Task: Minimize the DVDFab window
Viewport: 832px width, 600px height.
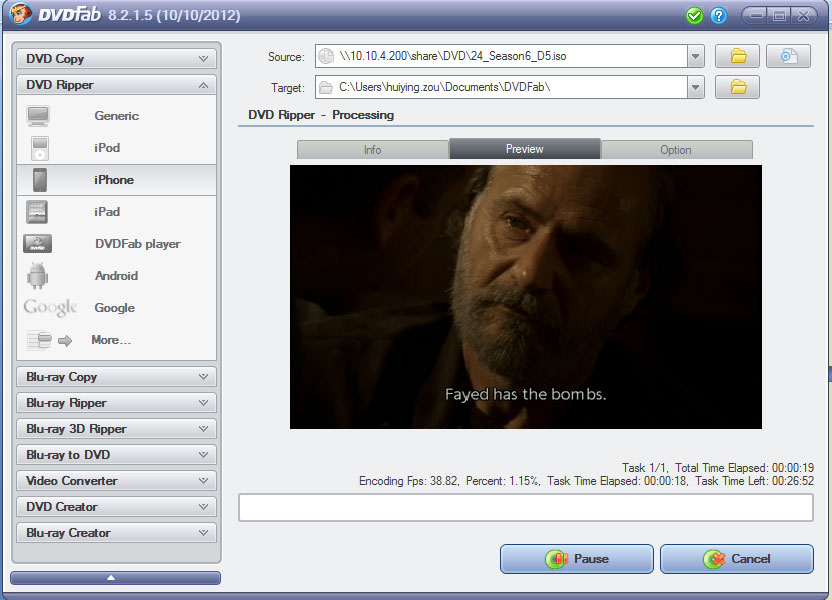Action: (756, 15)
